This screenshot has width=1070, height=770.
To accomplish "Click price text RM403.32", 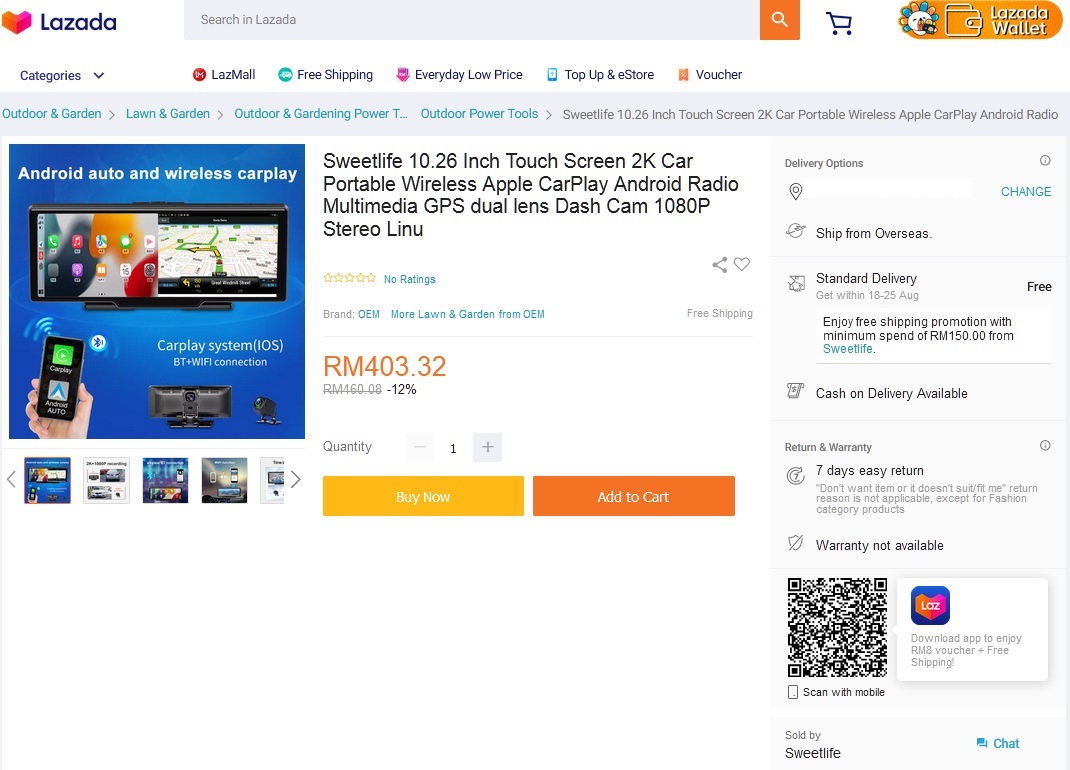I will point(384,367).
